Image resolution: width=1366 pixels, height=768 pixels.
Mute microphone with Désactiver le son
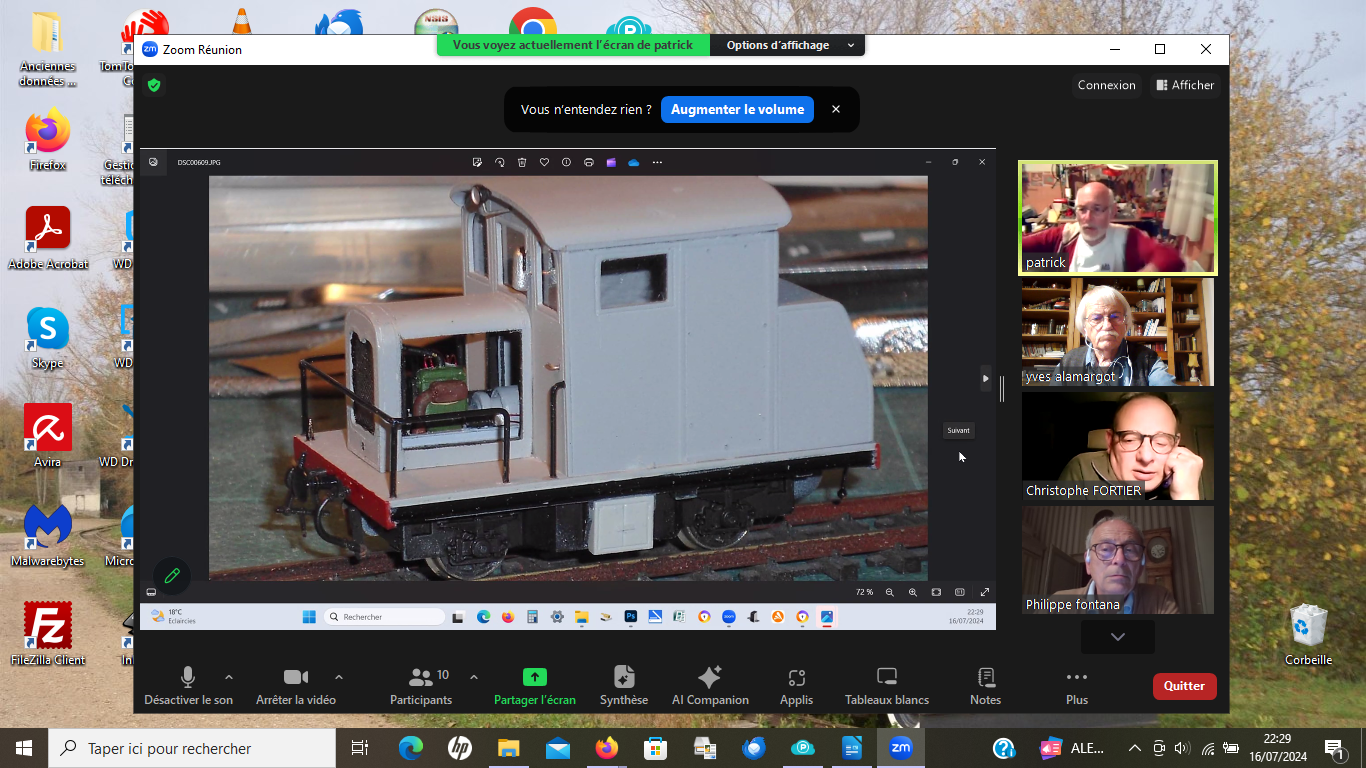click(188, 686)
